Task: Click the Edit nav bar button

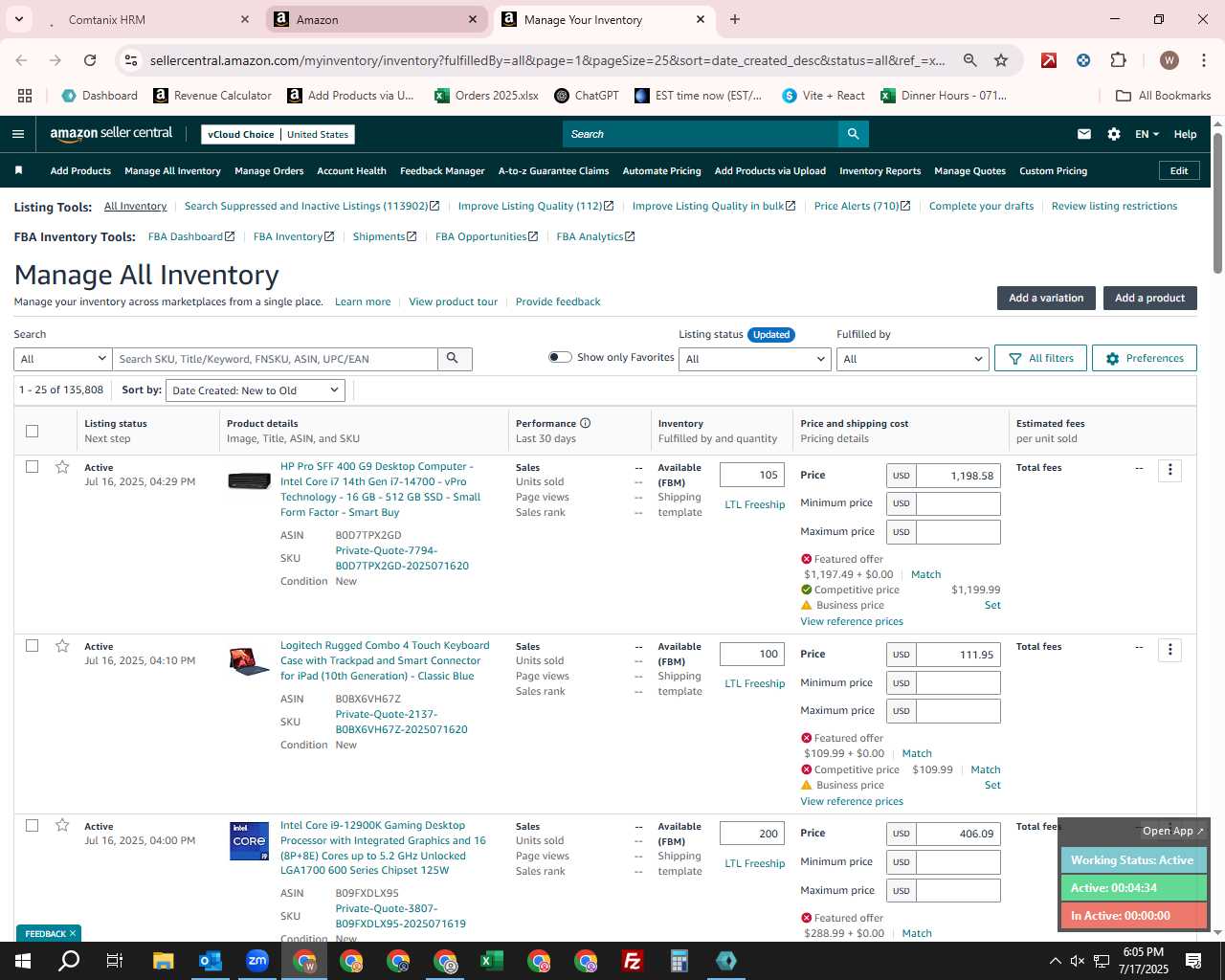Action: pos(1179,170)
